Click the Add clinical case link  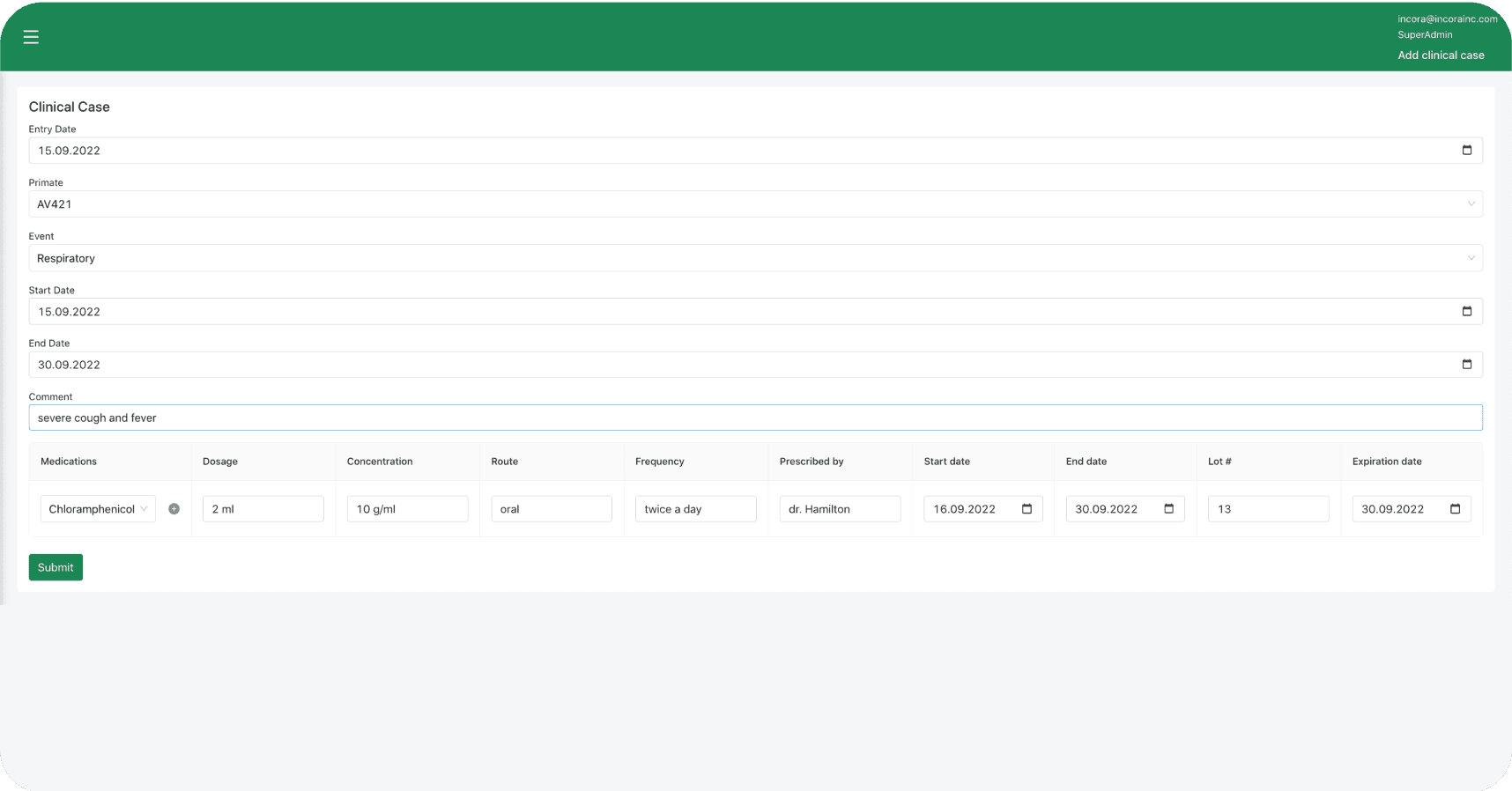coord(1441,55)
